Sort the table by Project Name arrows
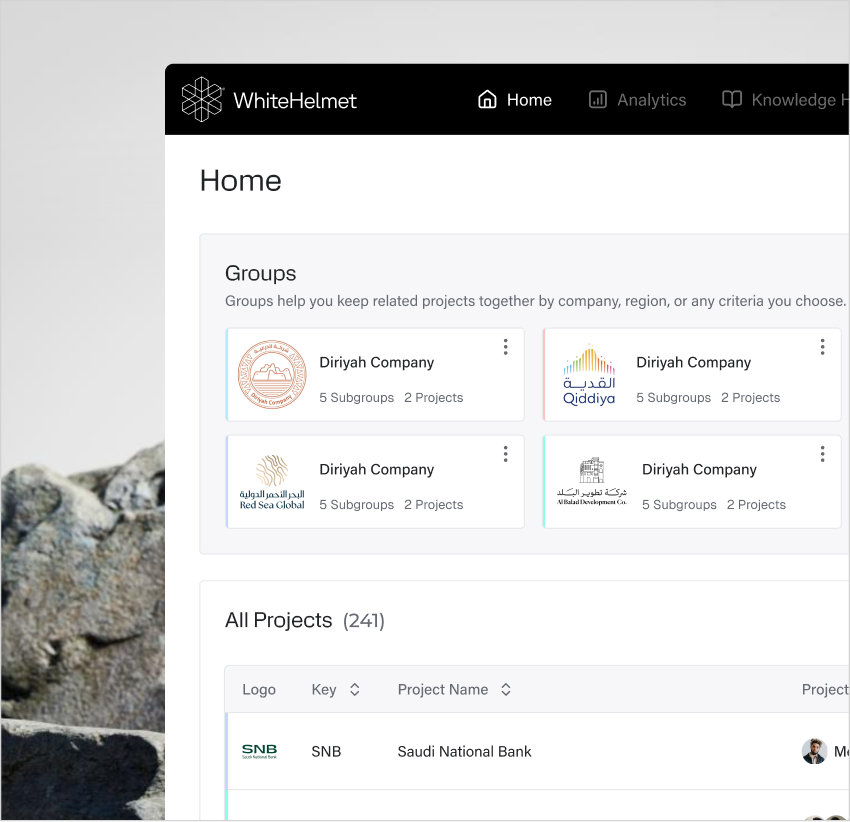This screenshot has width=850, height=822. point(506,690)
